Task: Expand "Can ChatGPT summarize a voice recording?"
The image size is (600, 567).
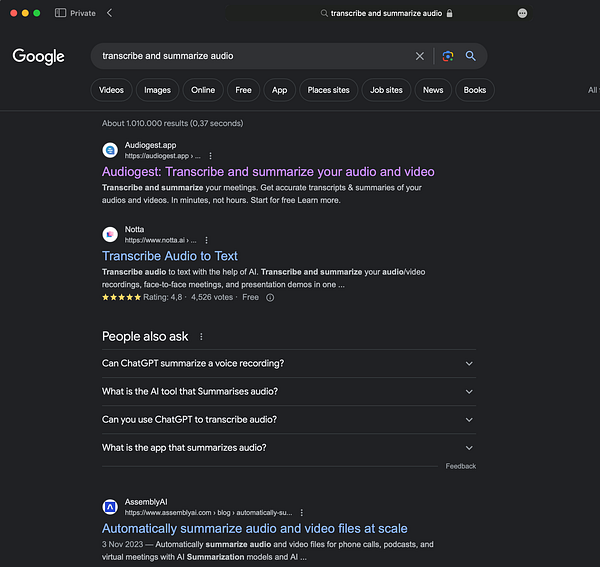Action: 469,364
